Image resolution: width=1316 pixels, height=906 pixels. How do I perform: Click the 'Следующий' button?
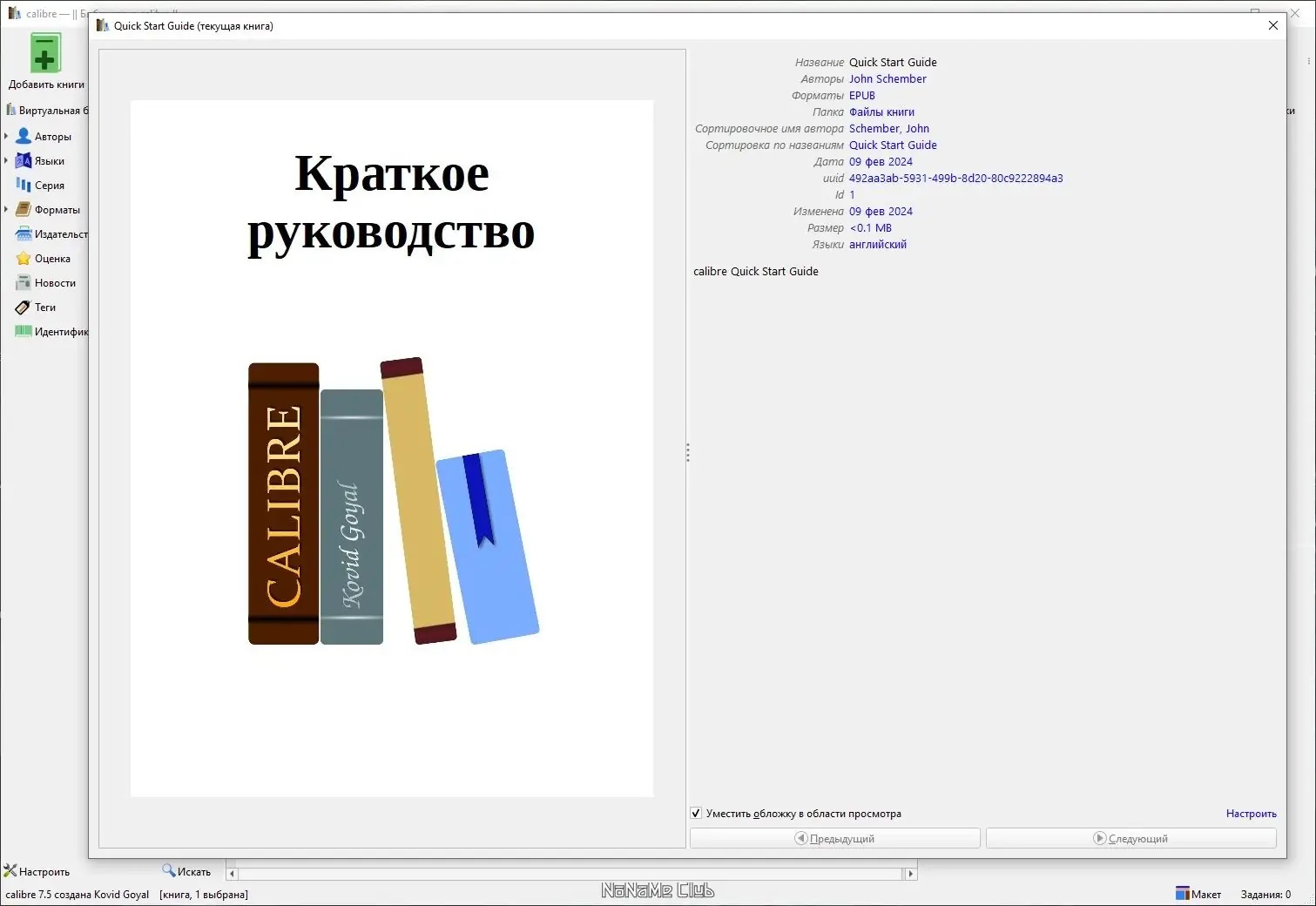click(x=1130, y=838)
